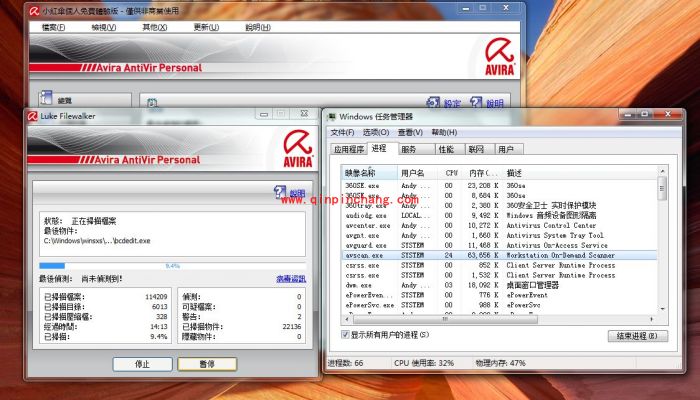Sort processes by CPU column header
Screen dimensions: 700x400
(451, 173)
